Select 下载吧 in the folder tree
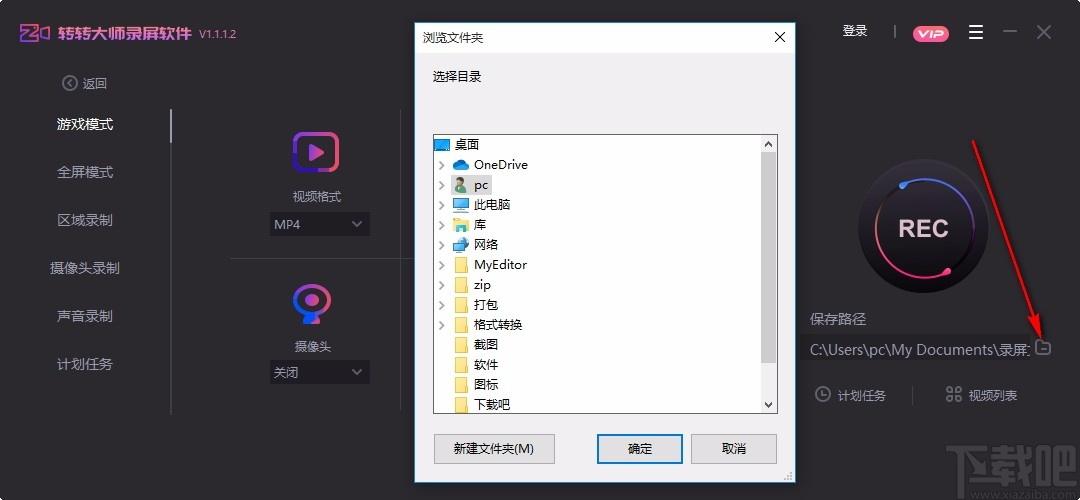The height and width of the screenshot is (500, 1080). click(492, 404)
